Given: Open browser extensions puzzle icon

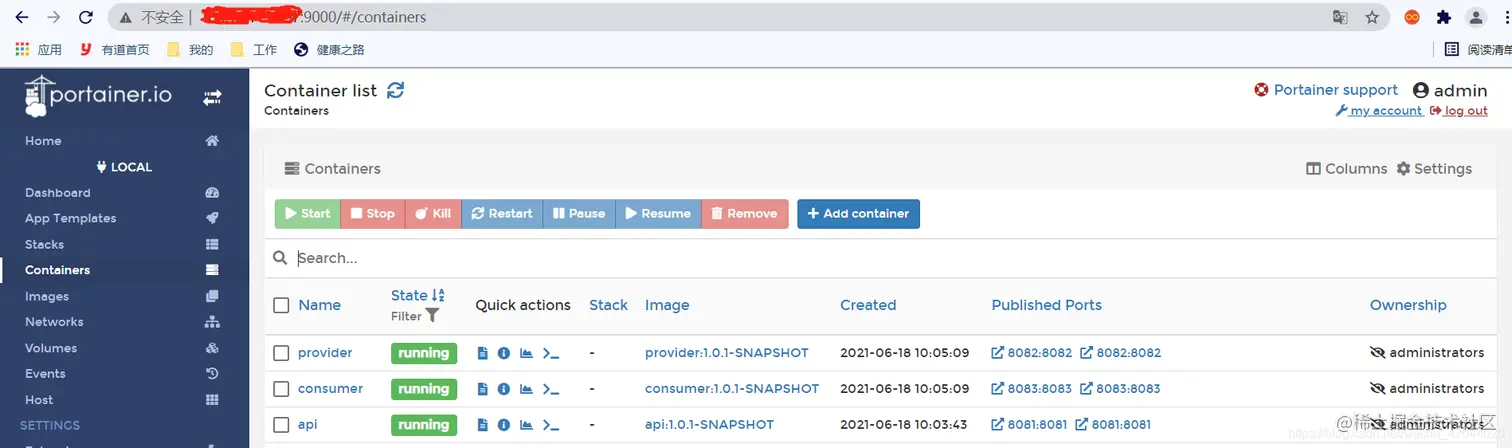Looking at the screenshot, I should coord(1443,17).
